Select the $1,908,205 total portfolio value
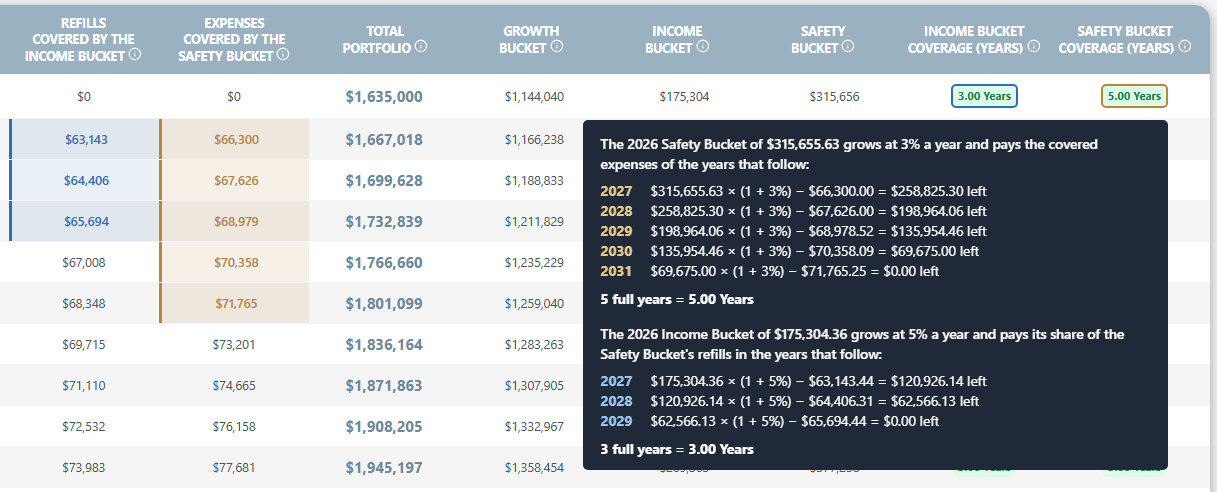 click(x=384, y=426)
